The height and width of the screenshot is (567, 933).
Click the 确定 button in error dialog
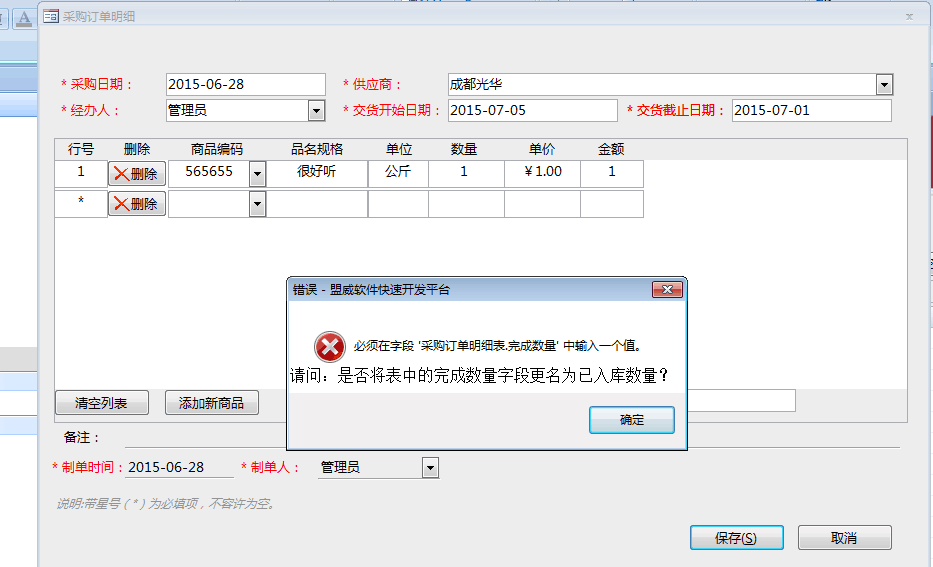pyautogui.click(x=631, y=420)
